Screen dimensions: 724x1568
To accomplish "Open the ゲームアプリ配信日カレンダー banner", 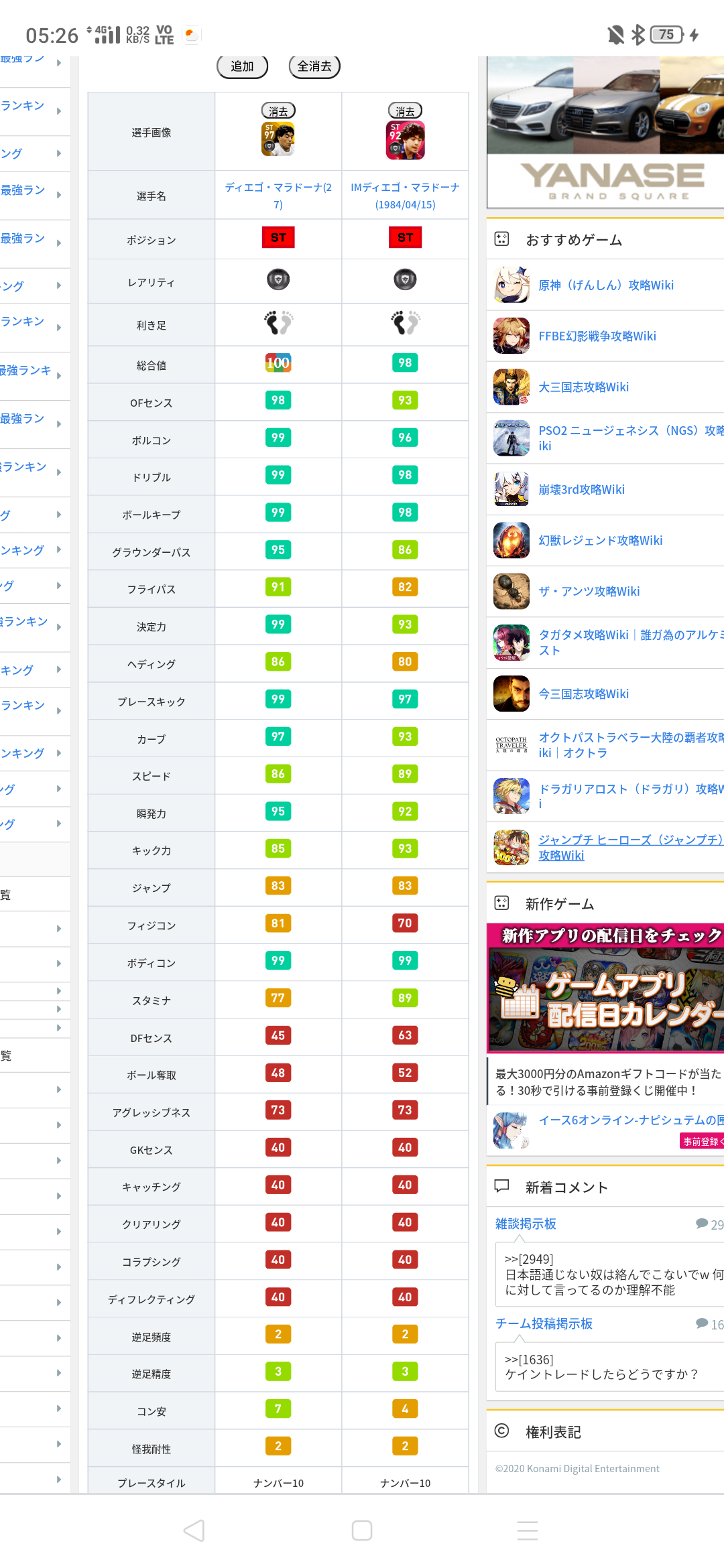I will tap(605, 987).
